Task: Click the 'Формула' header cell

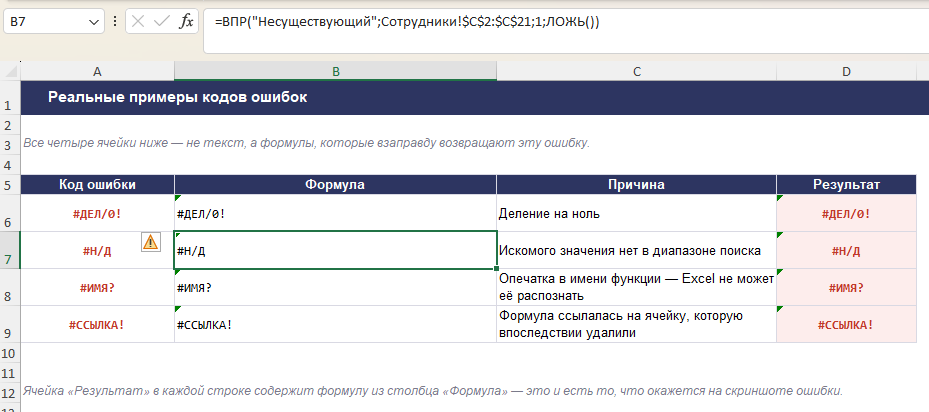Action: (335, 184)
